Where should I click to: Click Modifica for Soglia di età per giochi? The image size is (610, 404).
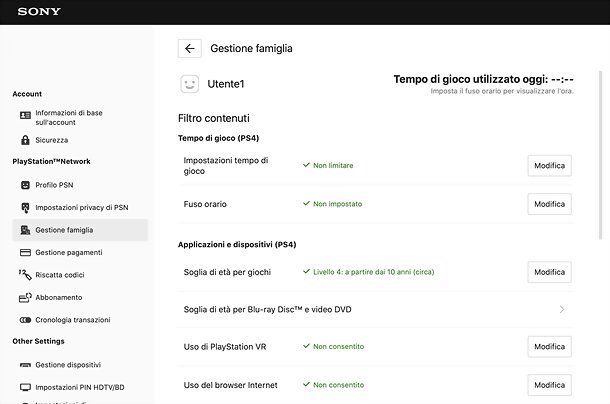coord(549,272)
